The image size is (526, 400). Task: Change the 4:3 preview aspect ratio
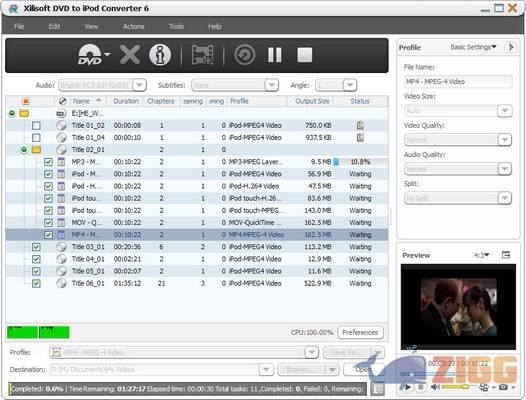(481, 255)
